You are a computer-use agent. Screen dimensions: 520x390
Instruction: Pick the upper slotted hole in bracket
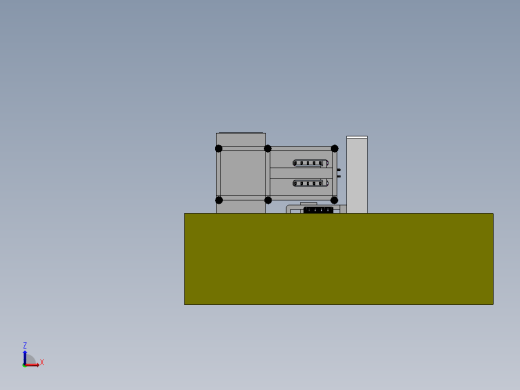pos(311,163)
